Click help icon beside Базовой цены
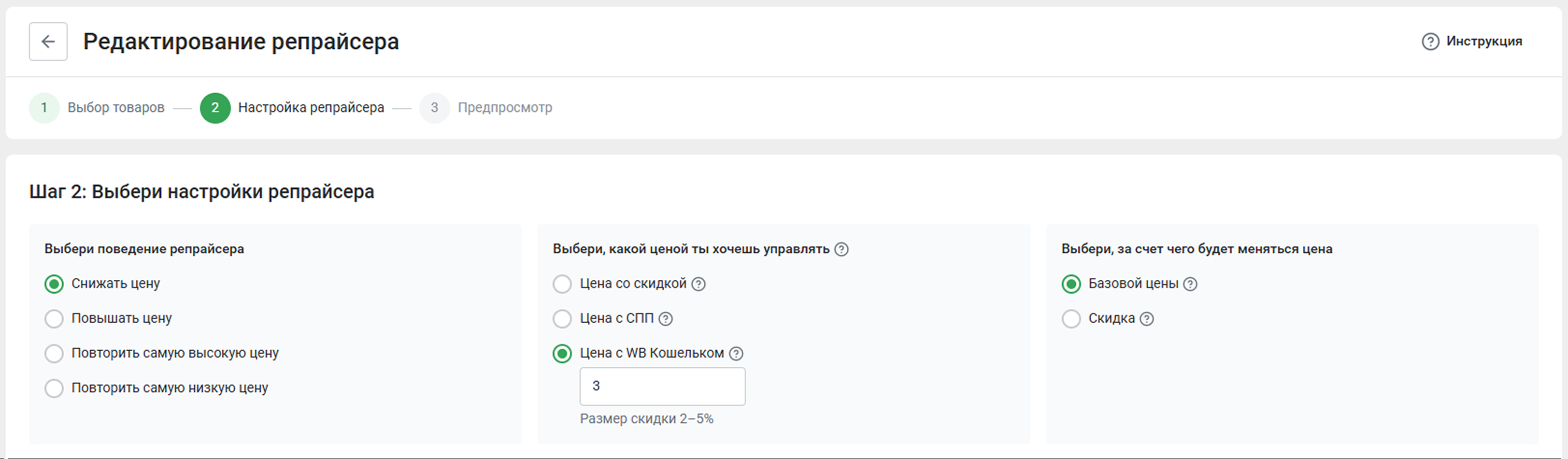1568x459 pixels. point(1190,284)
